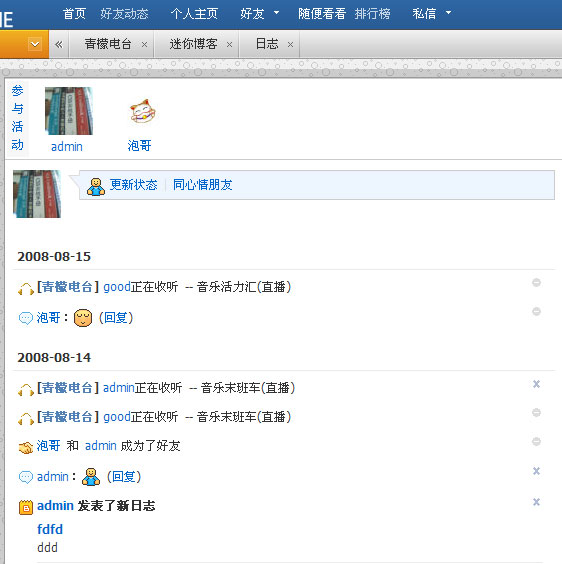Image resolution: width=562 pixels, height=564 pixels.
Task: Click the 同心情朋友 link
Action: point(203,185)
